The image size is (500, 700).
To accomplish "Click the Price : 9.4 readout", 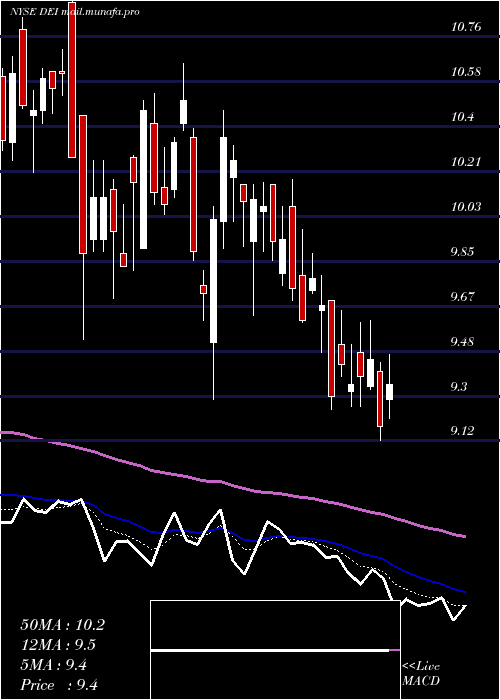I will pyautogui.click(x=59, y=685).
